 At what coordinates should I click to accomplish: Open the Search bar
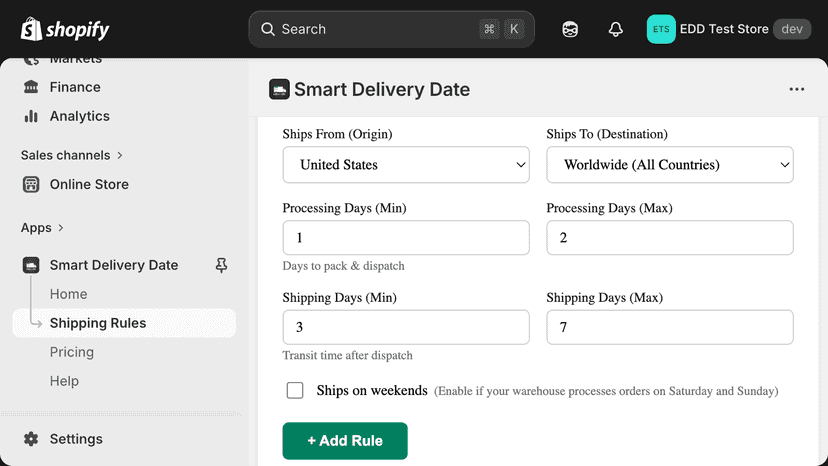pyautogui.click(x=391, y=29)
